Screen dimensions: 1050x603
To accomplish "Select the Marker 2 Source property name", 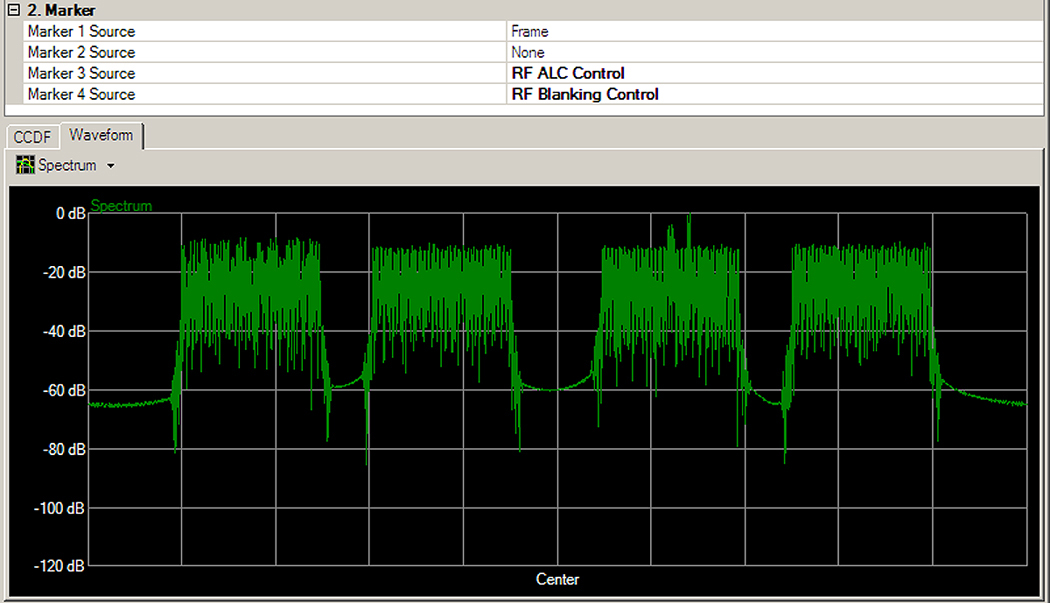I will click(x=81, y=52).
